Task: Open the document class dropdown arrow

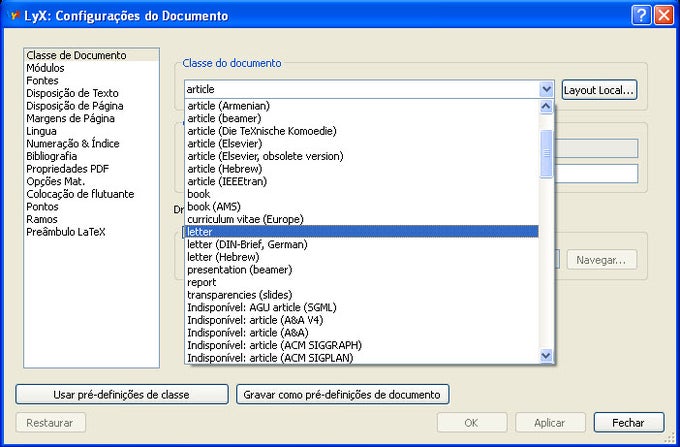Action: (x=546, y=89)
